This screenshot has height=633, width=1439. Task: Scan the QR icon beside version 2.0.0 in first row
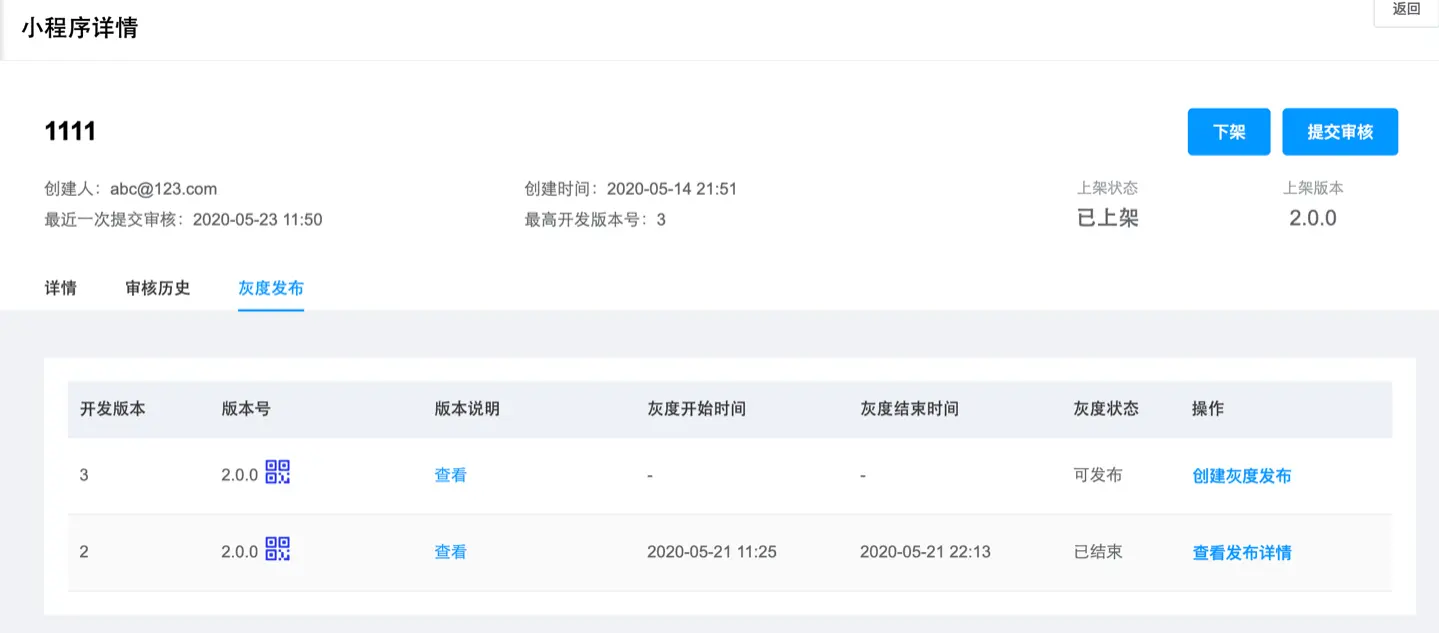tap(278, 472)
